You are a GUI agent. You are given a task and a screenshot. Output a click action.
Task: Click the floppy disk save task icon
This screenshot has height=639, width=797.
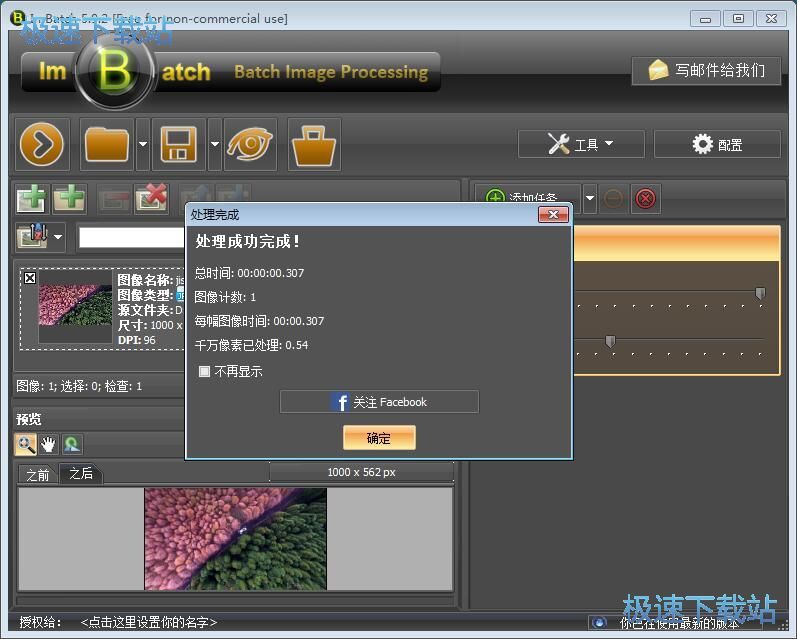click(x=178, y=144)
